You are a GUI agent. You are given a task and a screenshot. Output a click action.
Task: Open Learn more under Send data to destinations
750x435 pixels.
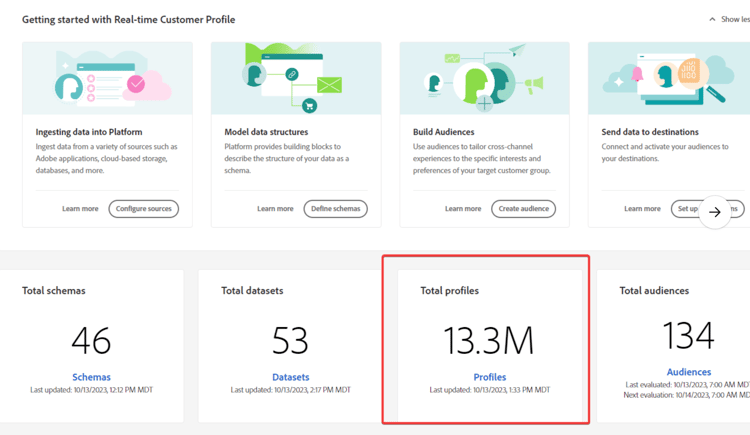(642, 209)
